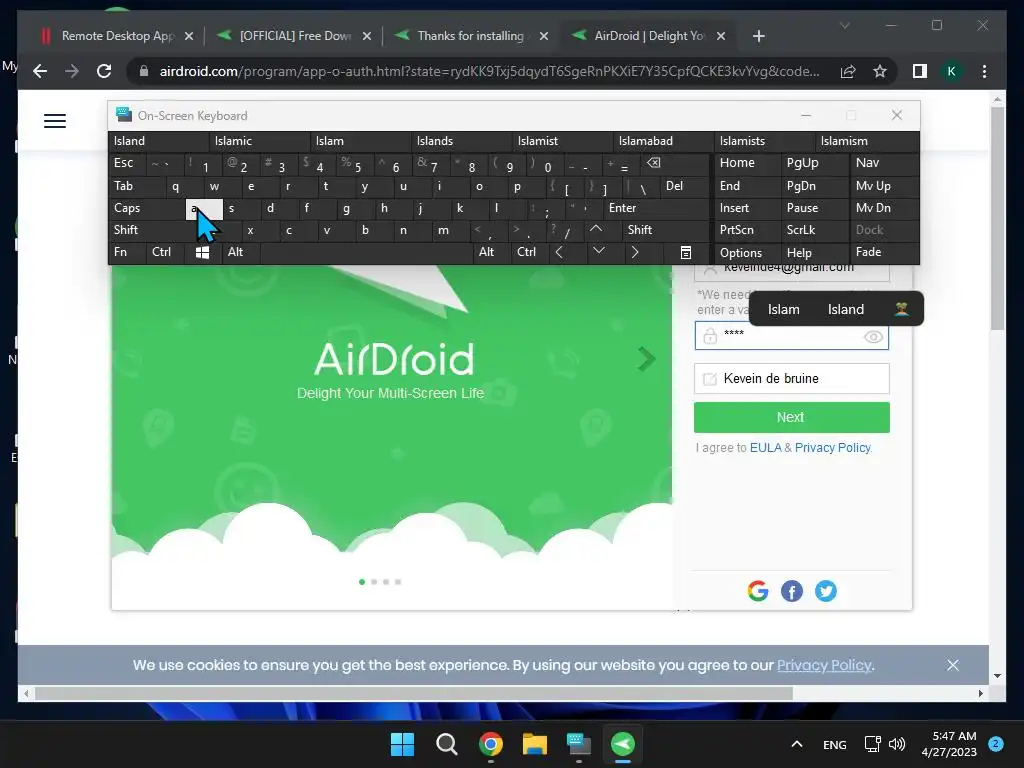Click Help key on on-screen keyboard

(814, 252)
